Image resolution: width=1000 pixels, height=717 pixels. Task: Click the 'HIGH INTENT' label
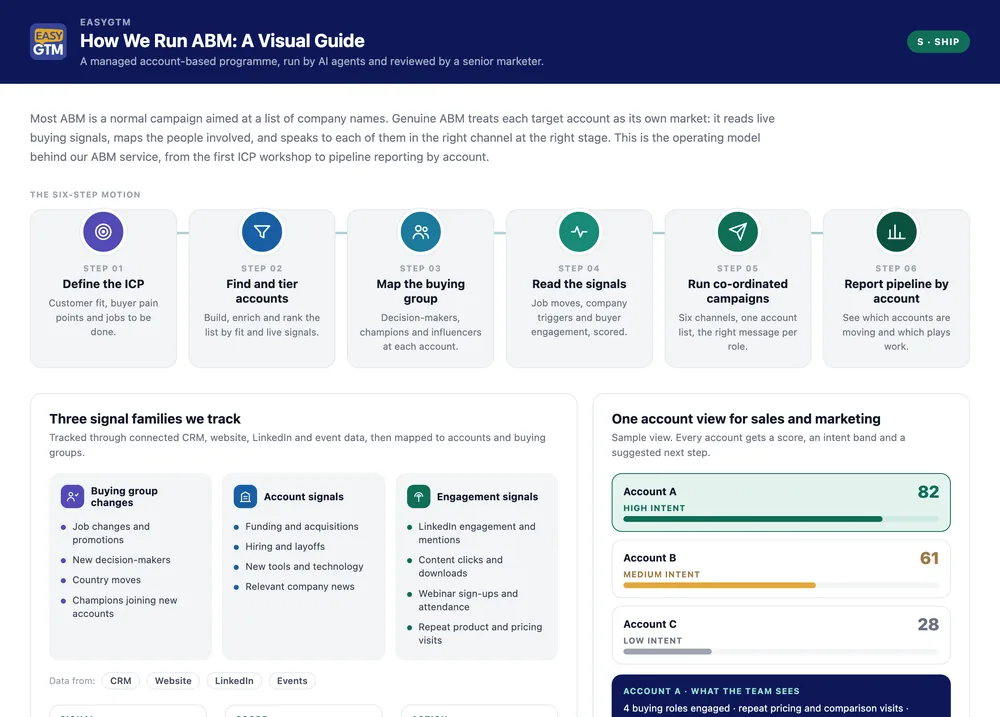(x=654, y=508)
